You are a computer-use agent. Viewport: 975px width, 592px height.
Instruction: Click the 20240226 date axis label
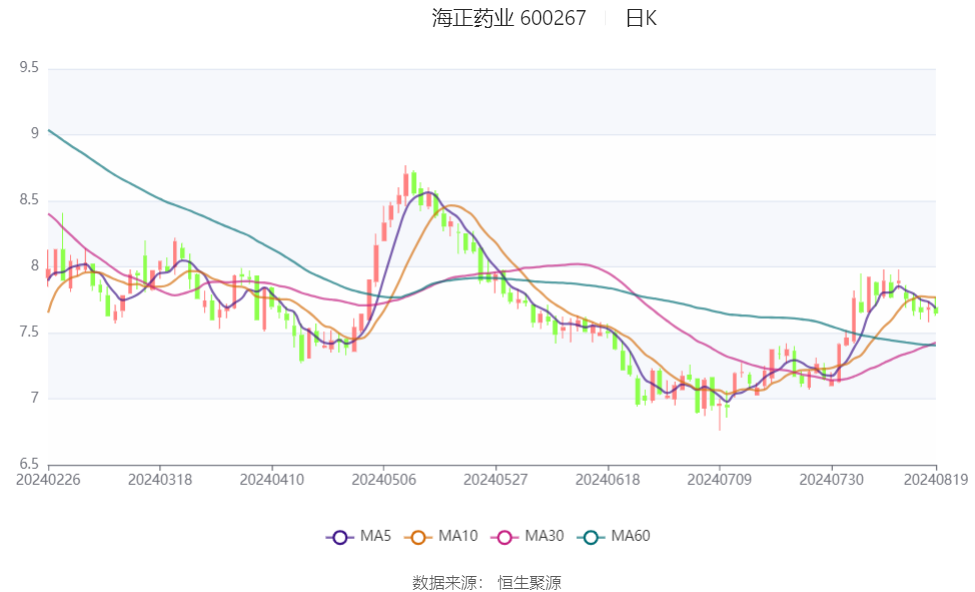click(48, 479)
